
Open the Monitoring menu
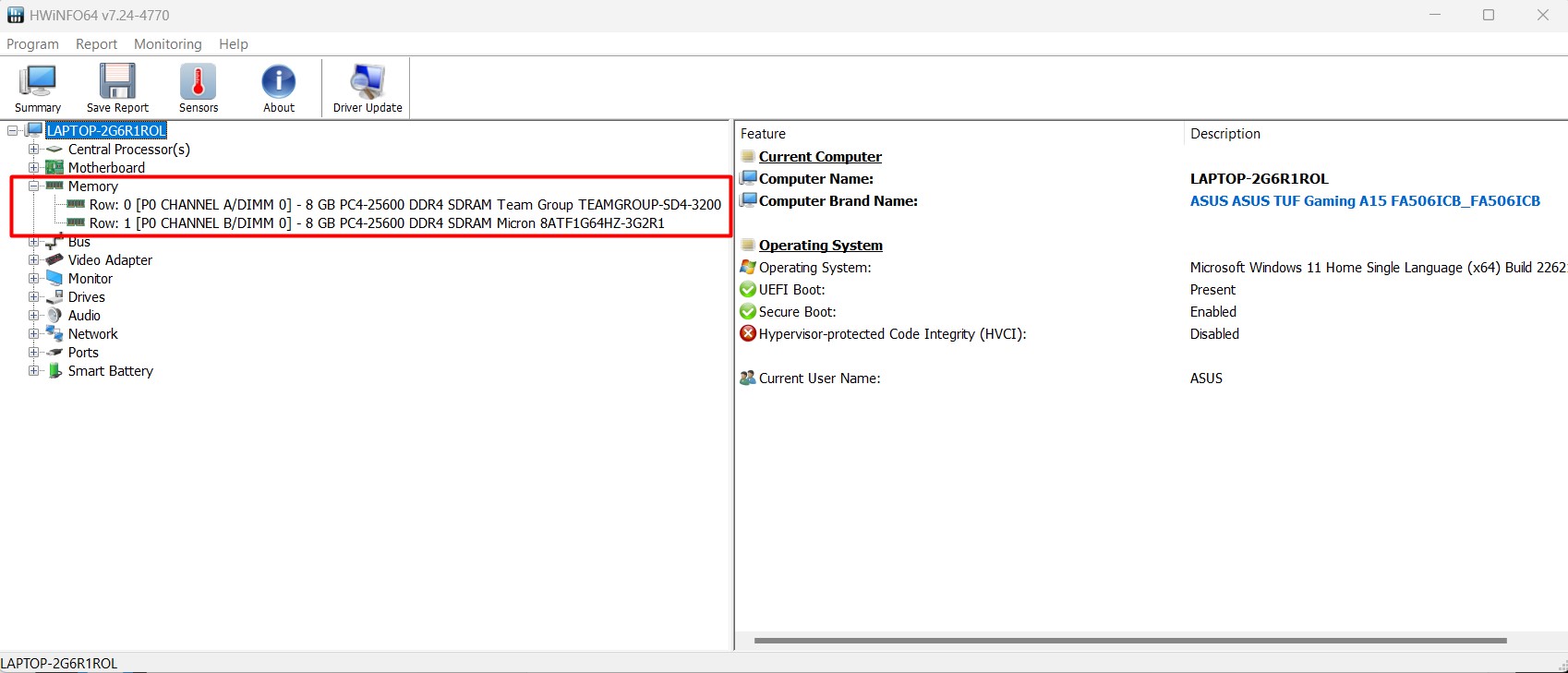click(x=167, y=43)
